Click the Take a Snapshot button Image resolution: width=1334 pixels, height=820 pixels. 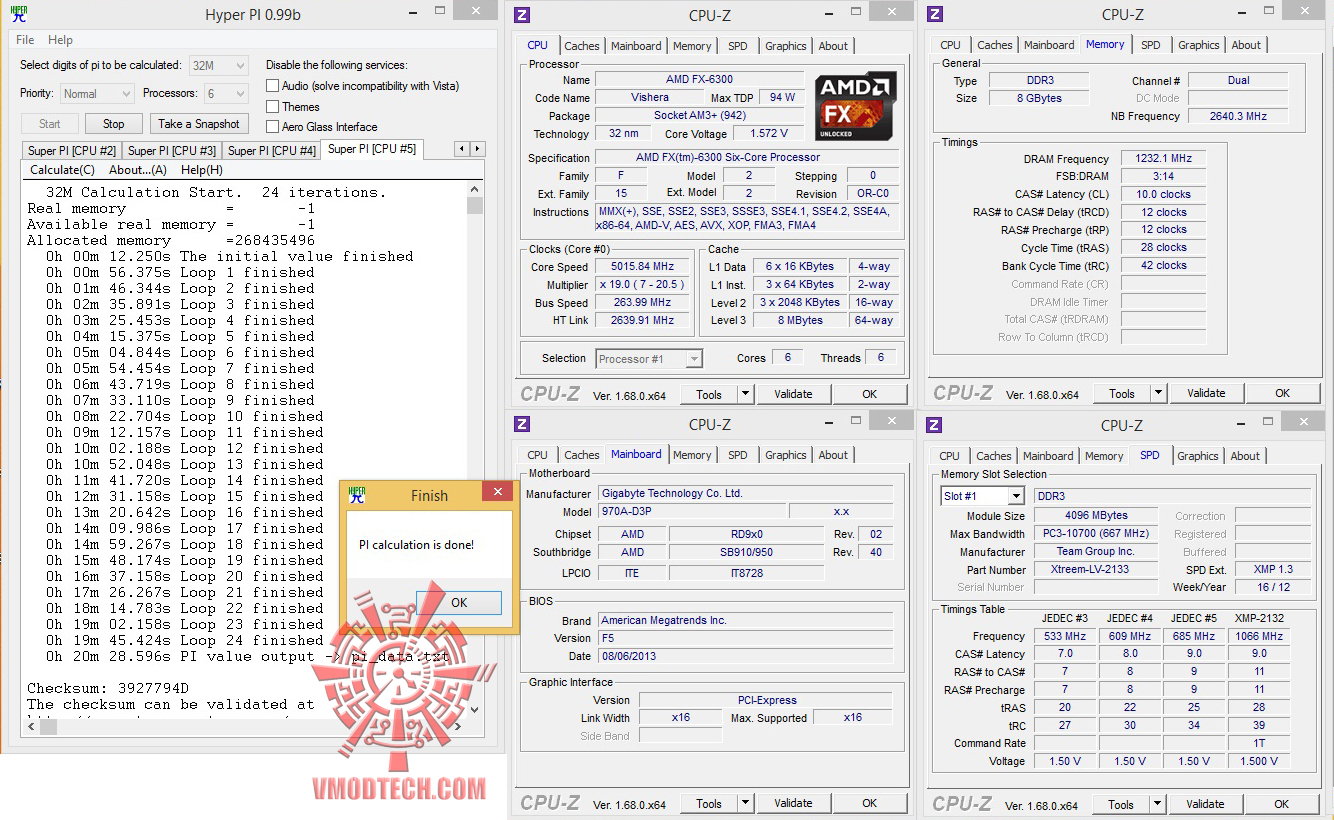199,124
